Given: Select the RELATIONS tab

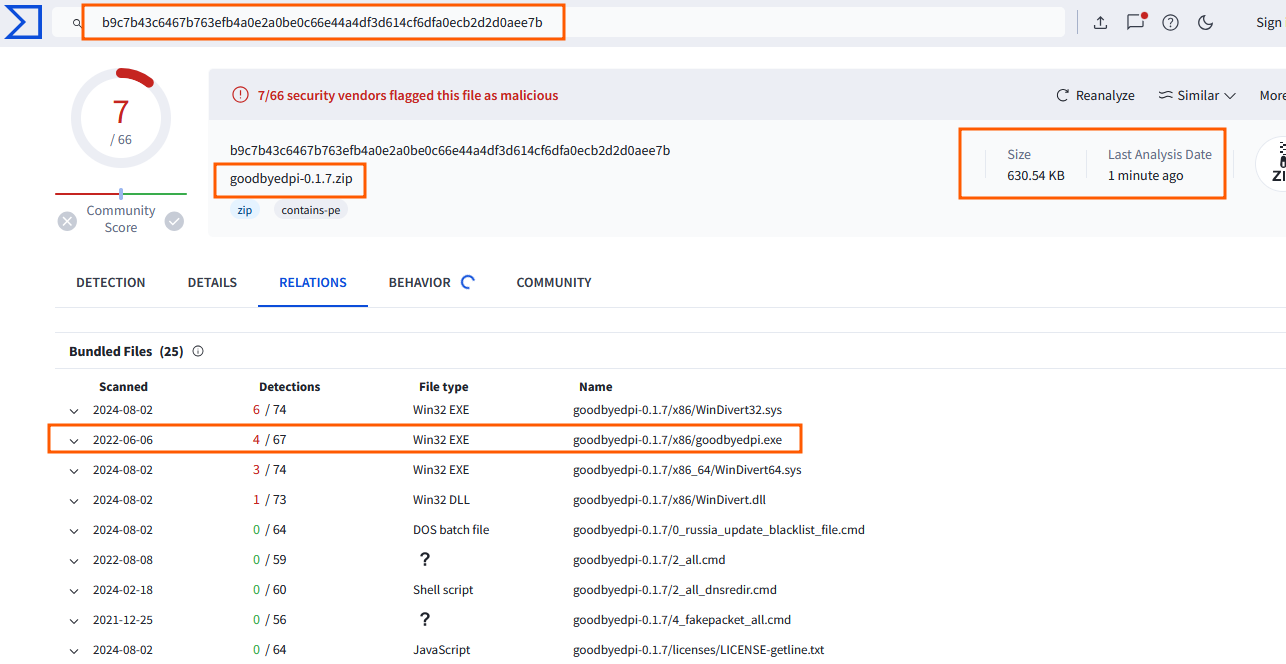Looking at the screenshot, I should coord(313,283).
